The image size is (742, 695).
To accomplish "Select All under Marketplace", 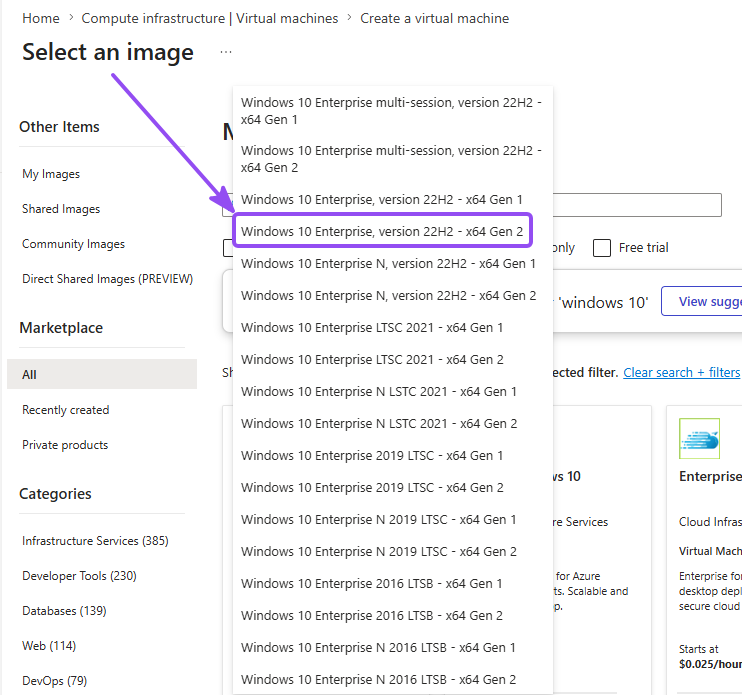I will (102, 374).
